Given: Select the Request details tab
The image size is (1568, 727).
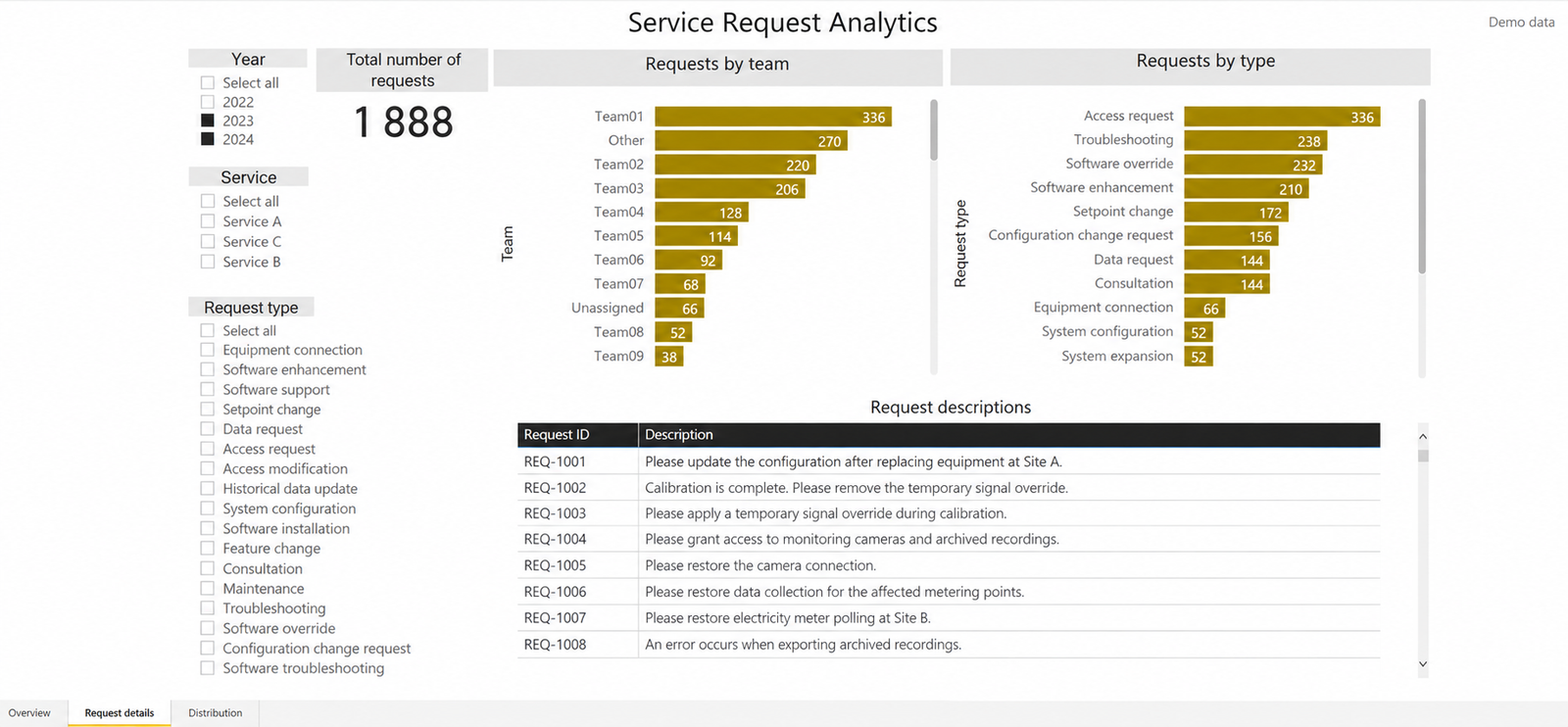Looking at the screenshot, I should [x=120, y=713].
